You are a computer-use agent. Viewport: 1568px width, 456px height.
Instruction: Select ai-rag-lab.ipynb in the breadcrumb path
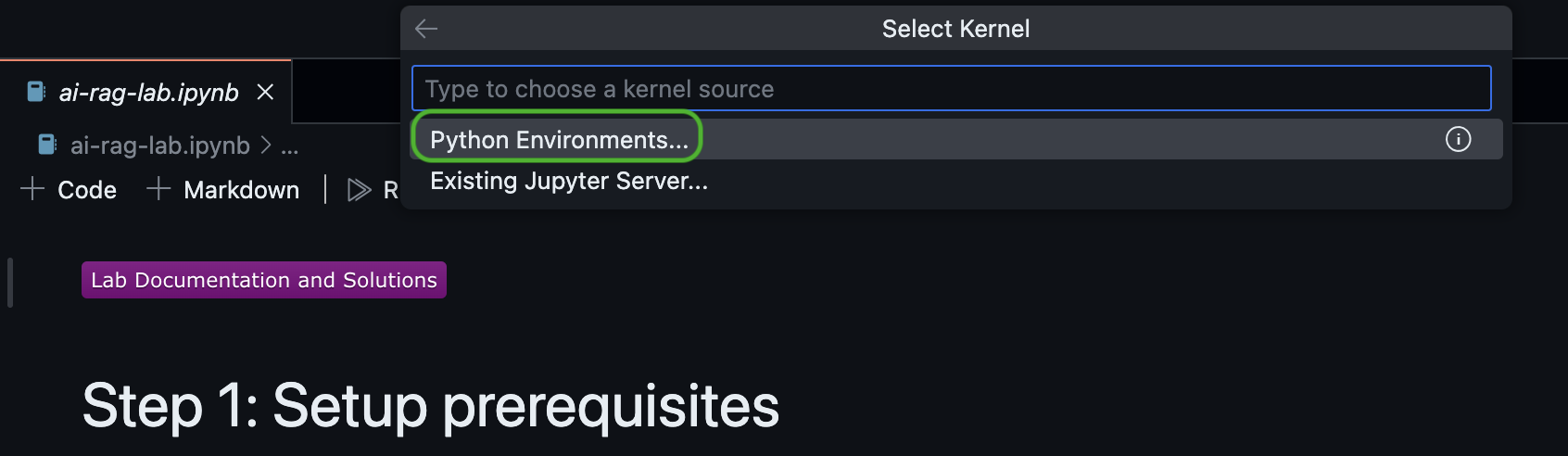tap(160, 146)
